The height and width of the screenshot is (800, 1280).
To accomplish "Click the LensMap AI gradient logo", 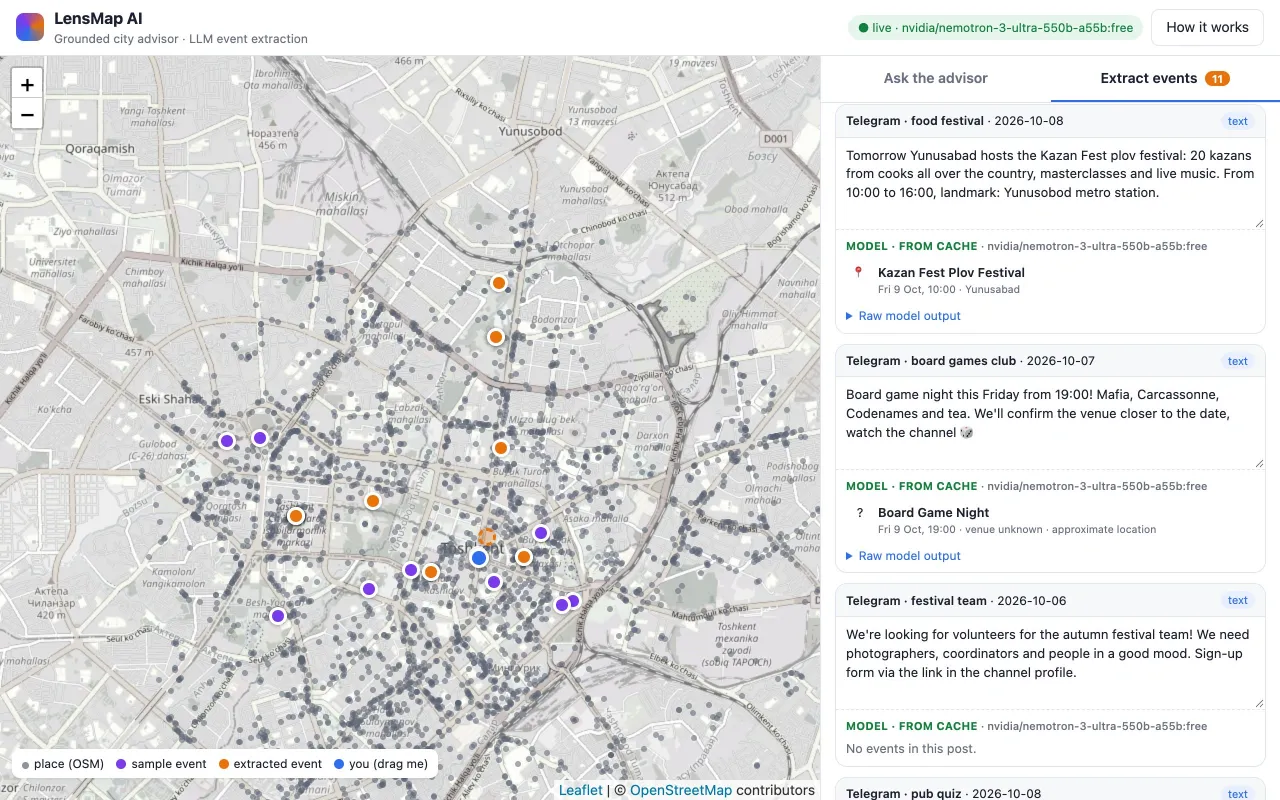I will (30, 28).
